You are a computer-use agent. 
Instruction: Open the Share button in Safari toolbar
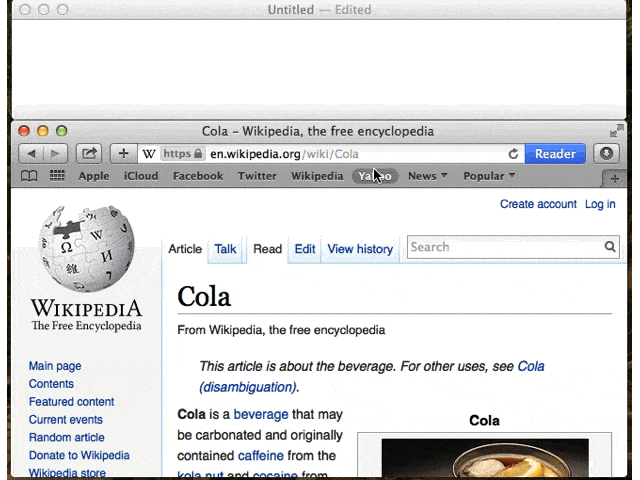click(x=89, y=154)
